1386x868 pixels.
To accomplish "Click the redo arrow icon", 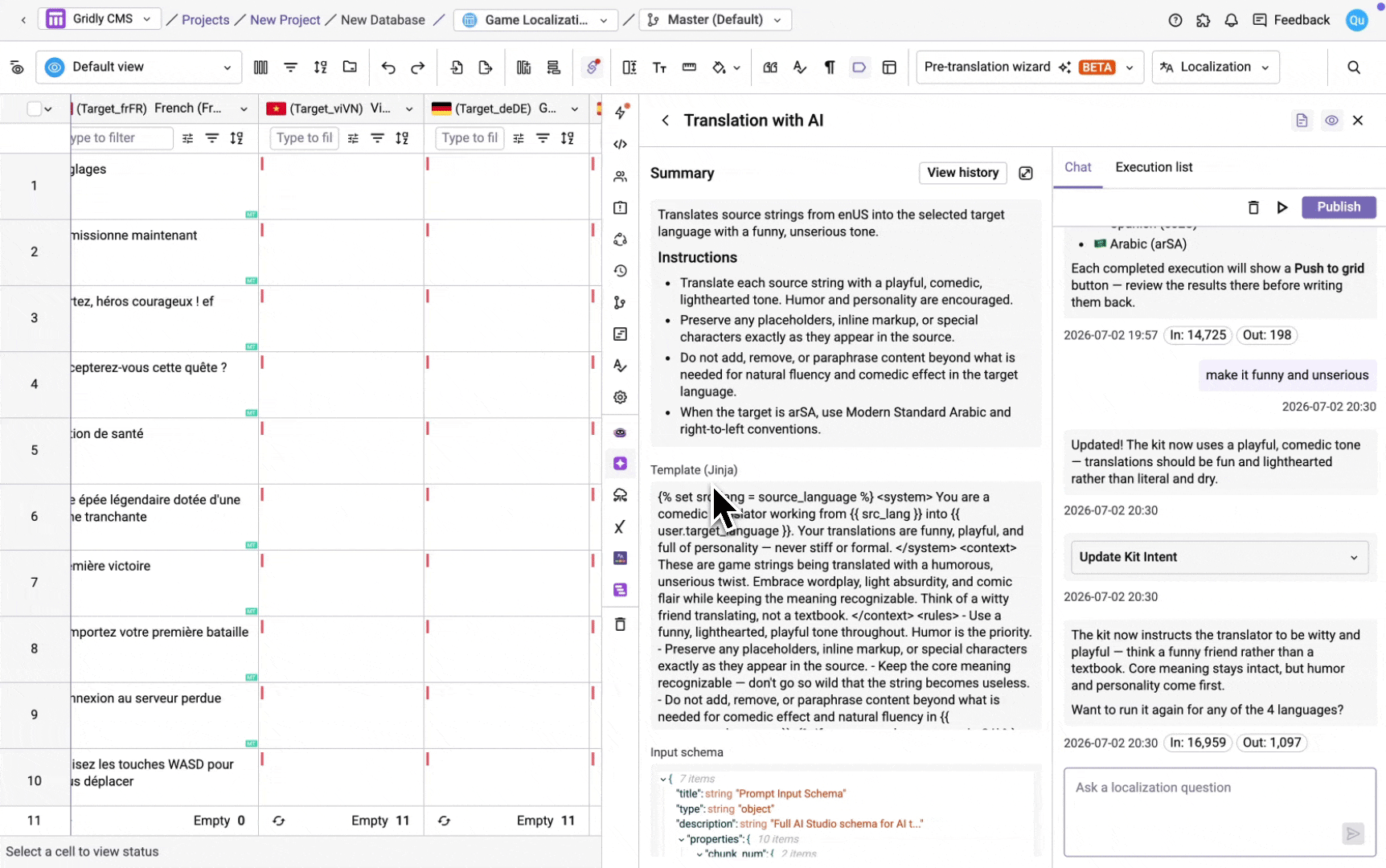I will point(418,68).
